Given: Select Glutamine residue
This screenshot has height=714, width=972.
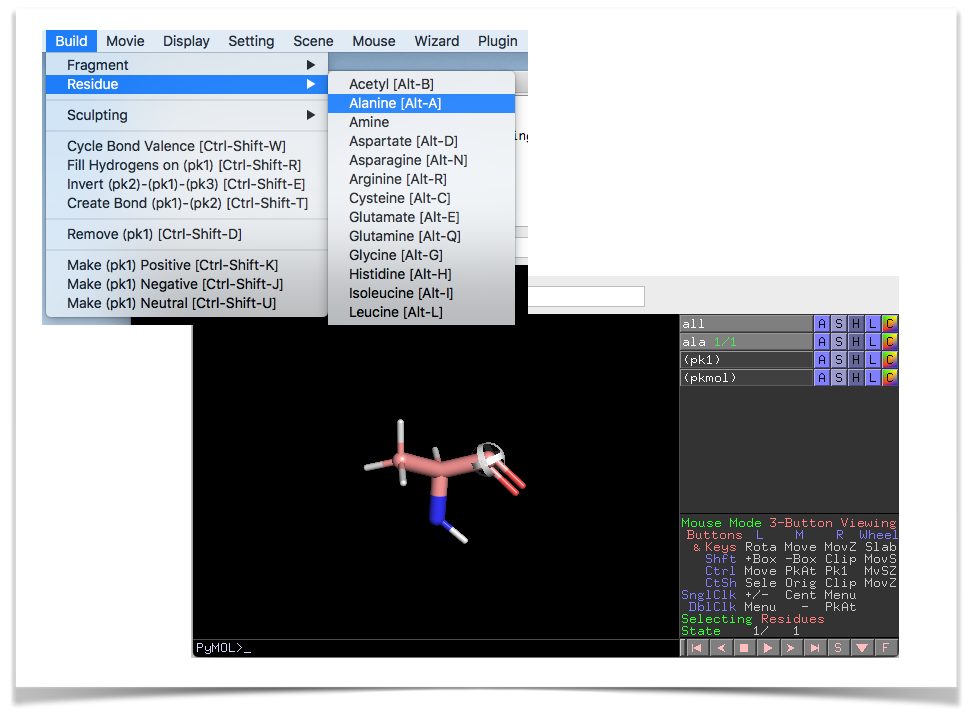Looking at the screenshot, I should (422, 236).
